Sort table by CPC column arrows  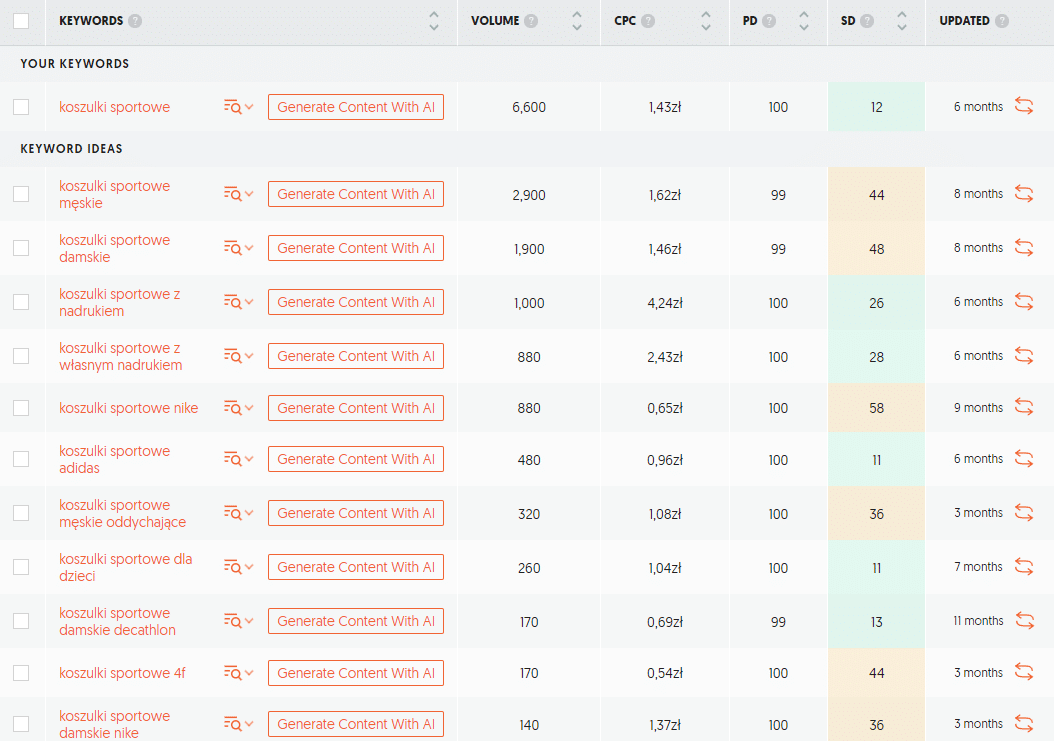pos(706,21)
